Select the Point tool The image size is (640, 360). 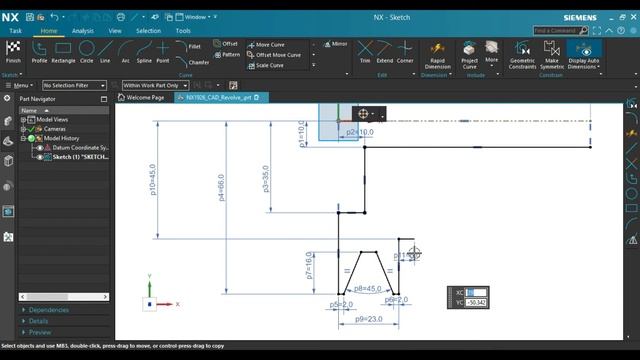[162, 52]
